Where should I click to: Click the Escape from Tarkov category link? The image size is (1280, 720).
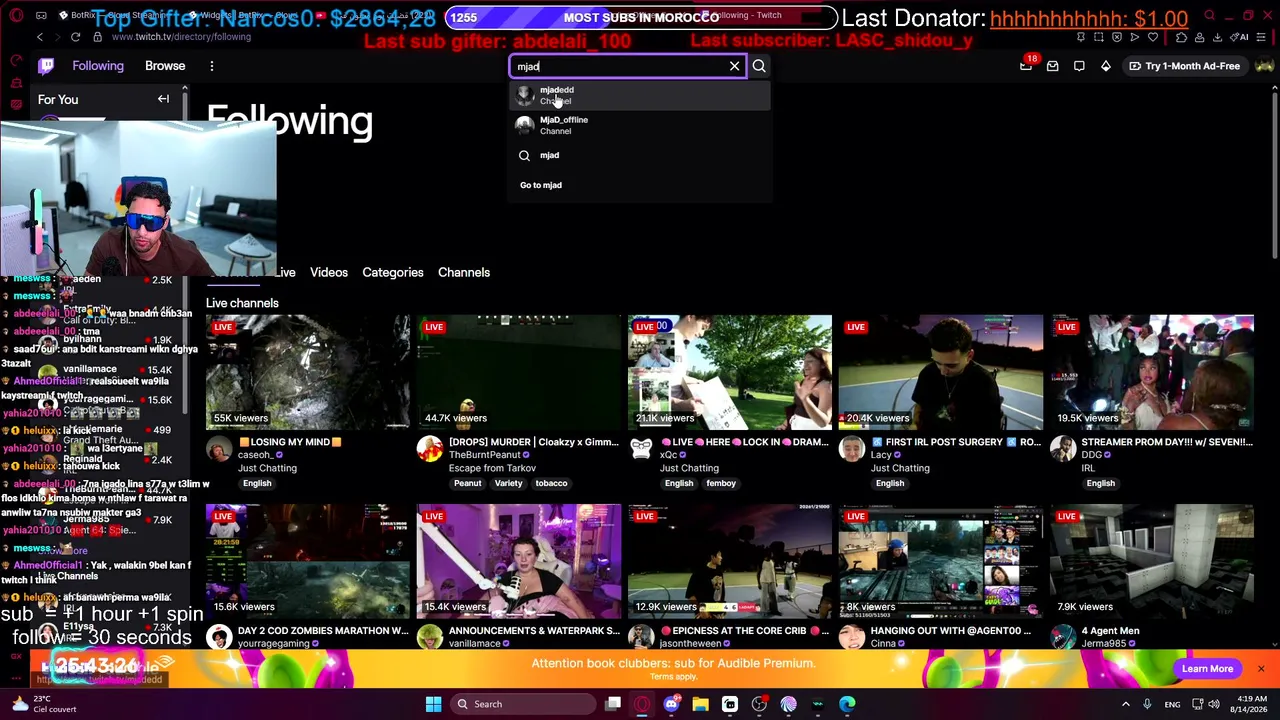tap(492, 468)
